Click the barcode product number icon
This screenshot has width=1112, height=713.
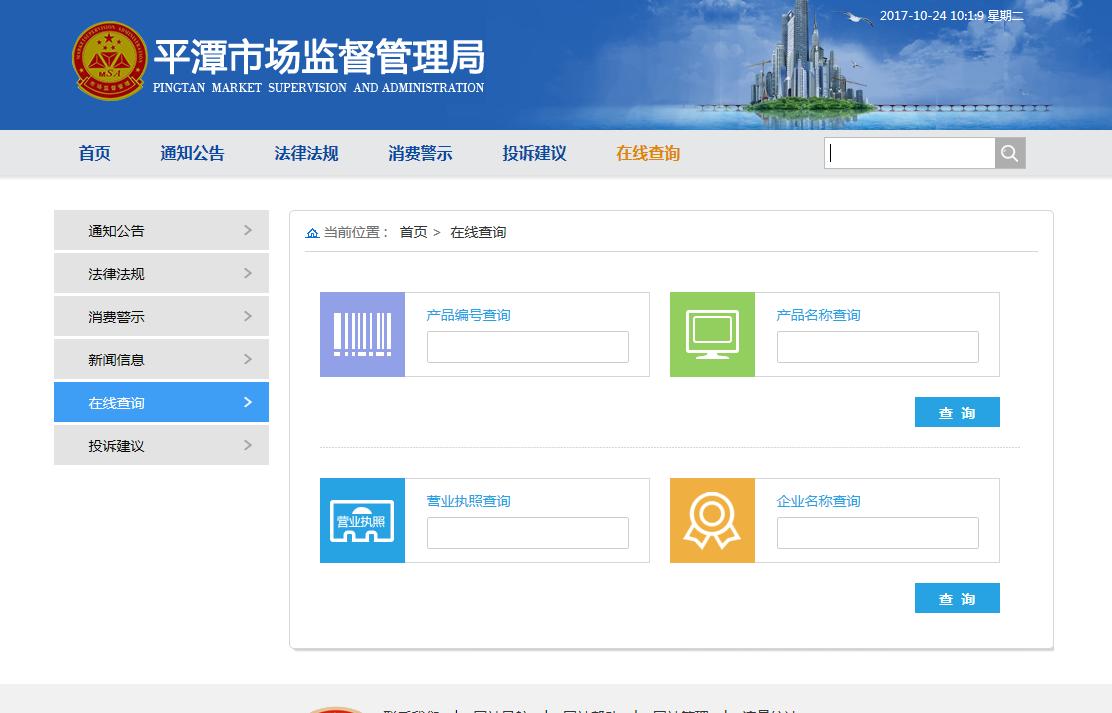click(x=362, y=334)
